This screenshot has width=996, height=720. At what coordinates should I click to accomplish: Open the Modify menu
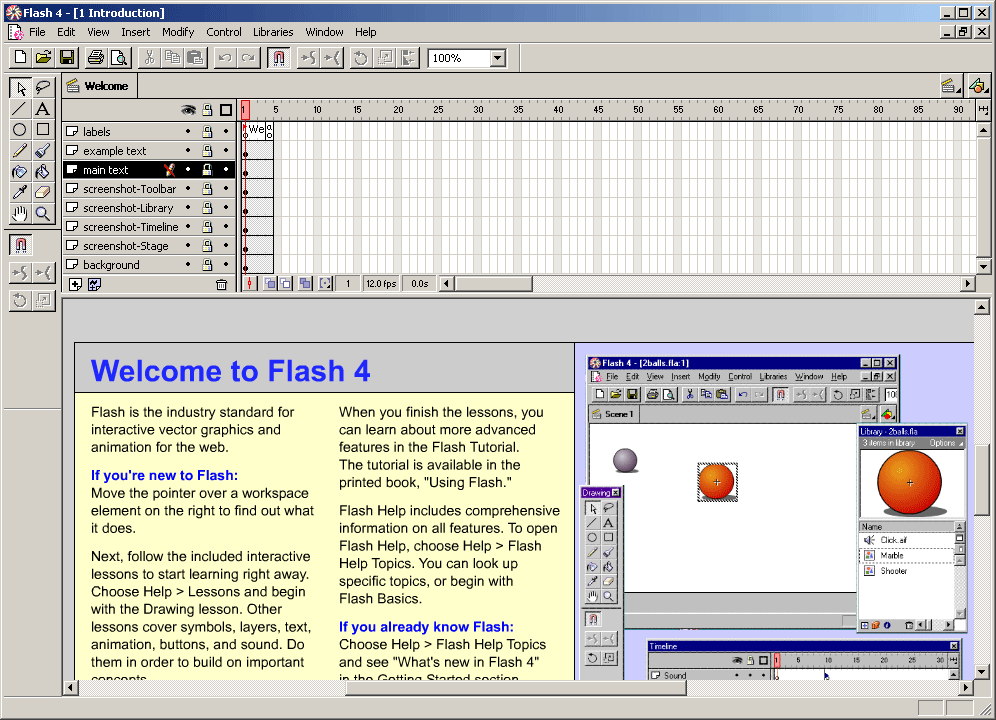tap(178, 32)
